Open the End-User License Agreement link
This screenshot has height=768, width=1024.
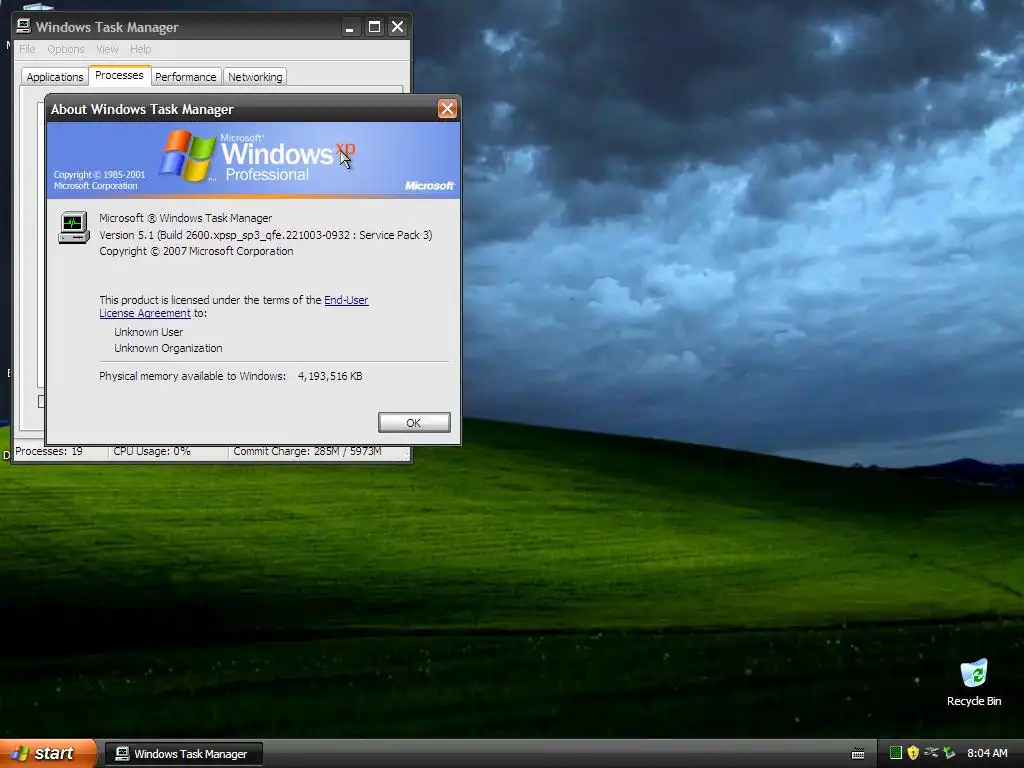[x=346, y=300]
